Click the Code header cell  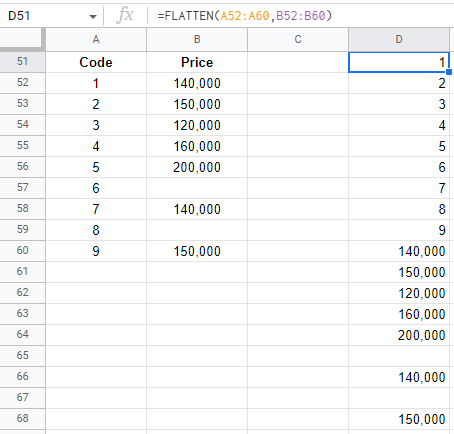coord(96,62)
